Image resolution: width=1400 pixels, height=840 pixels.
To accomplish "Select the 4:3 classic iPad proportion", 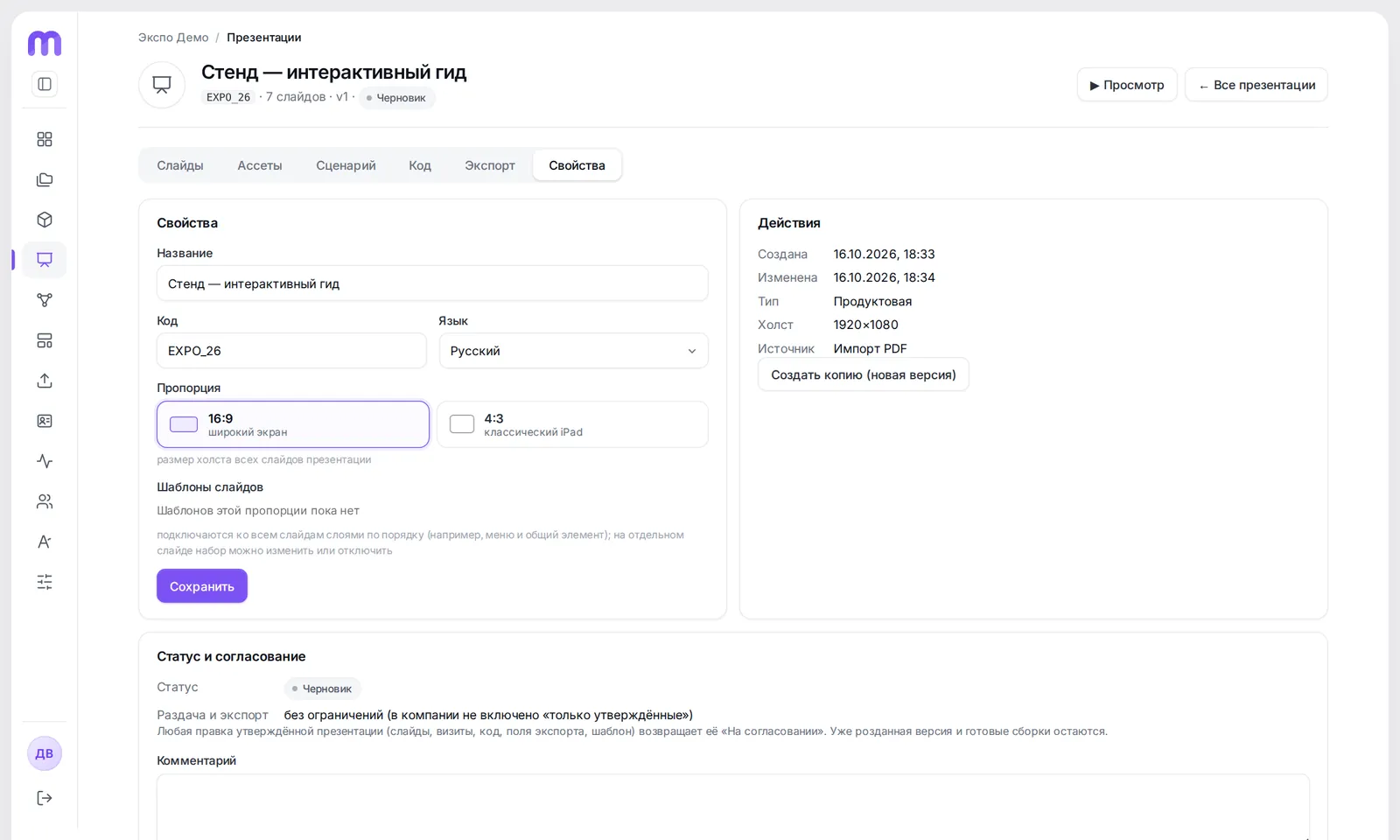I will [x=572, y=424].
